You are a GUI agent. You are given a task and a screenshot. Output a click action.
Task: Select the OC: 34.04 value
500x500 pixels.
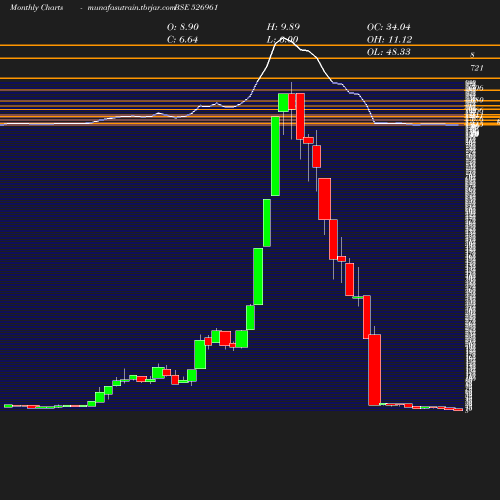click(x=389, y=27)
